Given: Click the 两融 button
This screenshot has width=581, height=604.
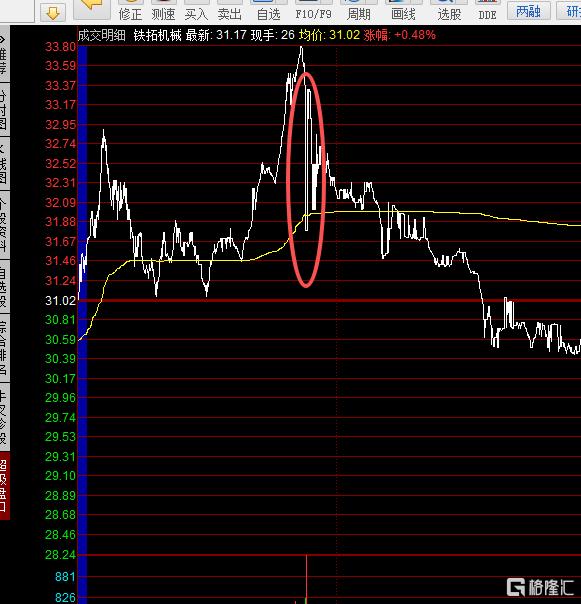Looking at the screenshot, I should coord(528,11).
